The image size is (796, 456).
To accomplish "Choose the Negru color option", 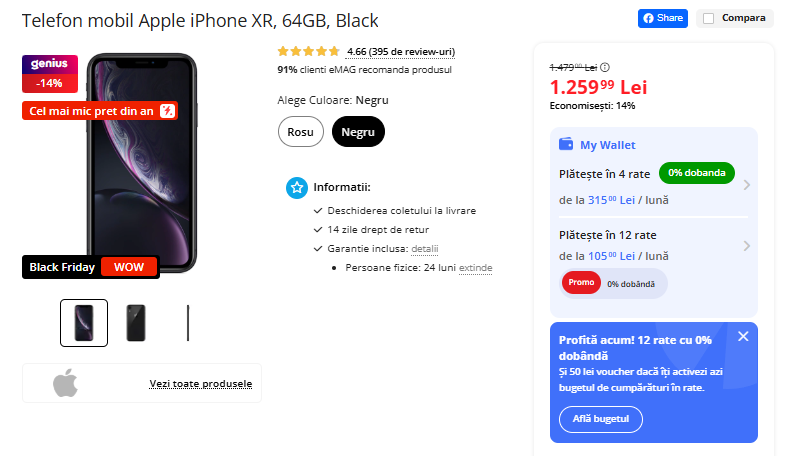I will click(358, 131).
